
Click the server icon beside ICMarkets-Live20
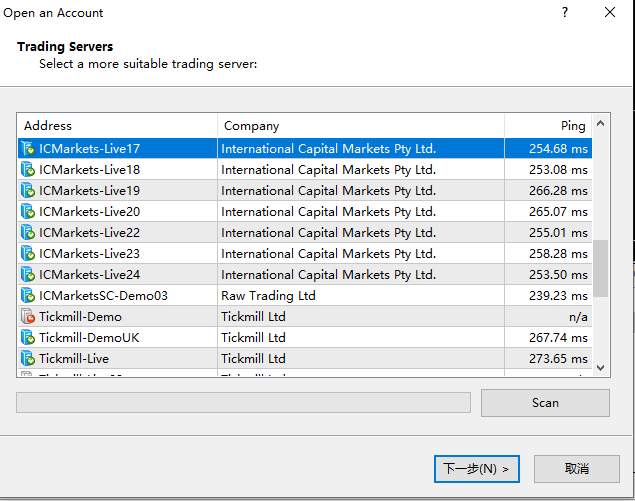point(28,211)
